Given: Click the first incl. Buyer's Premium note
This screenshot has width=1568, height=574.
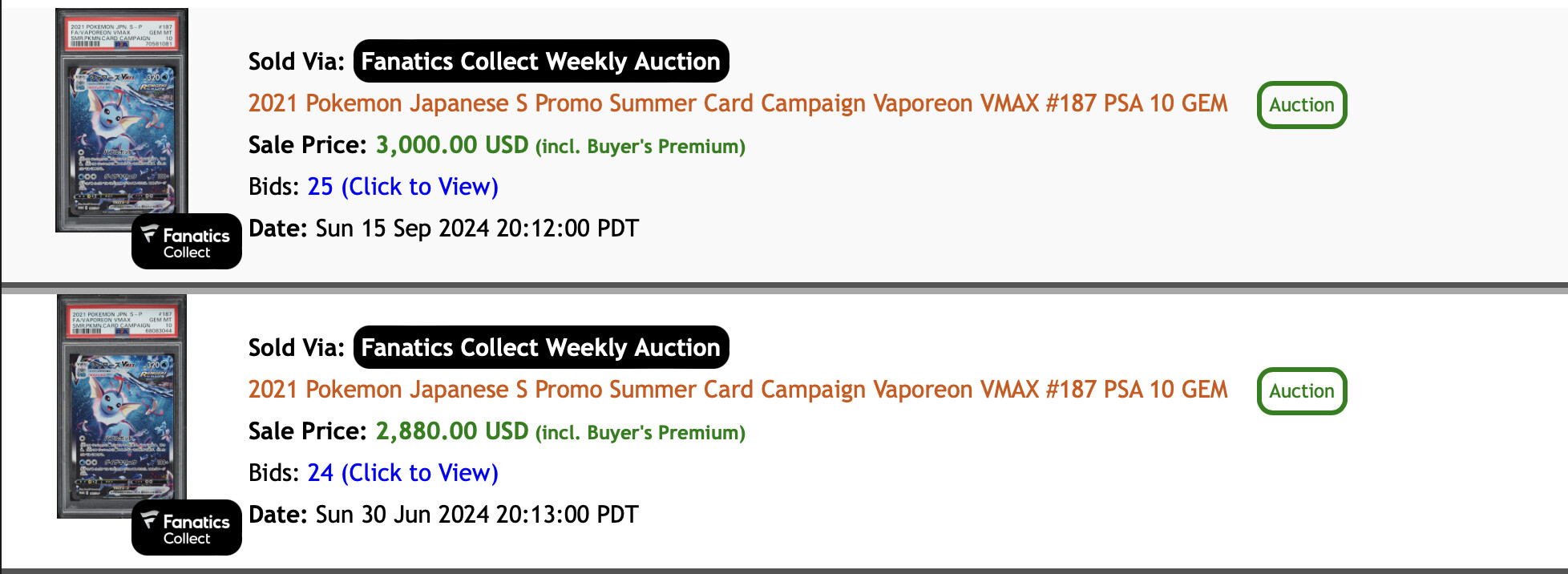Looking at the screenshot, I should coord(641,147).
